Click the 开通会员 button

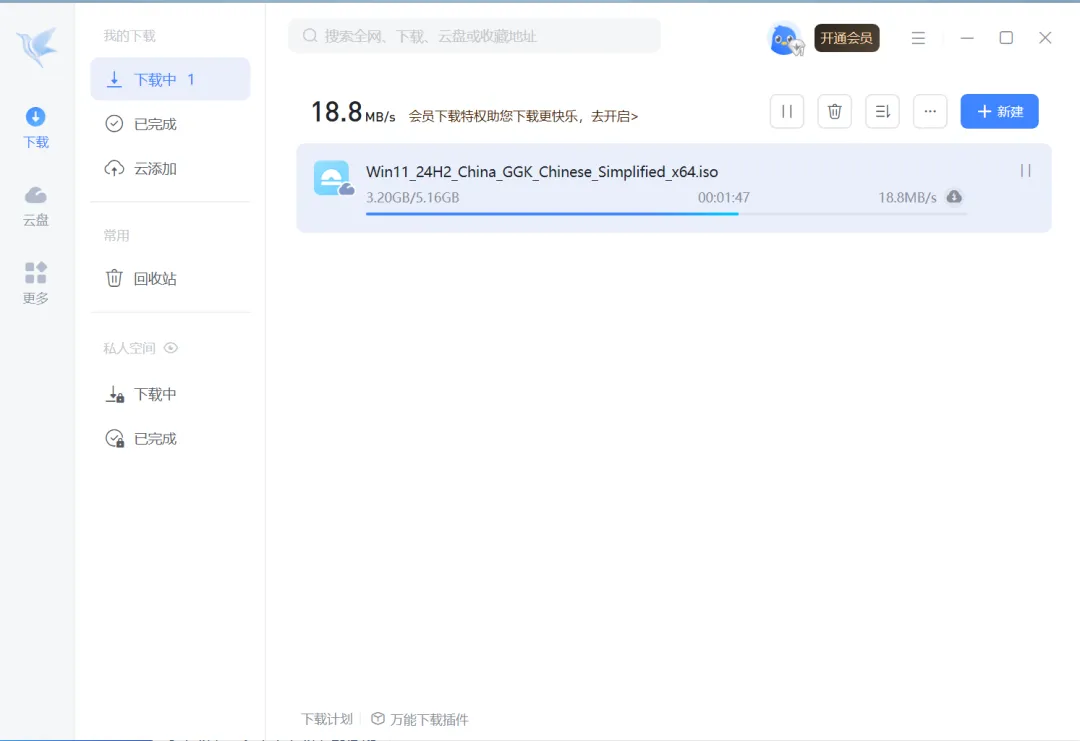point(847,38)
